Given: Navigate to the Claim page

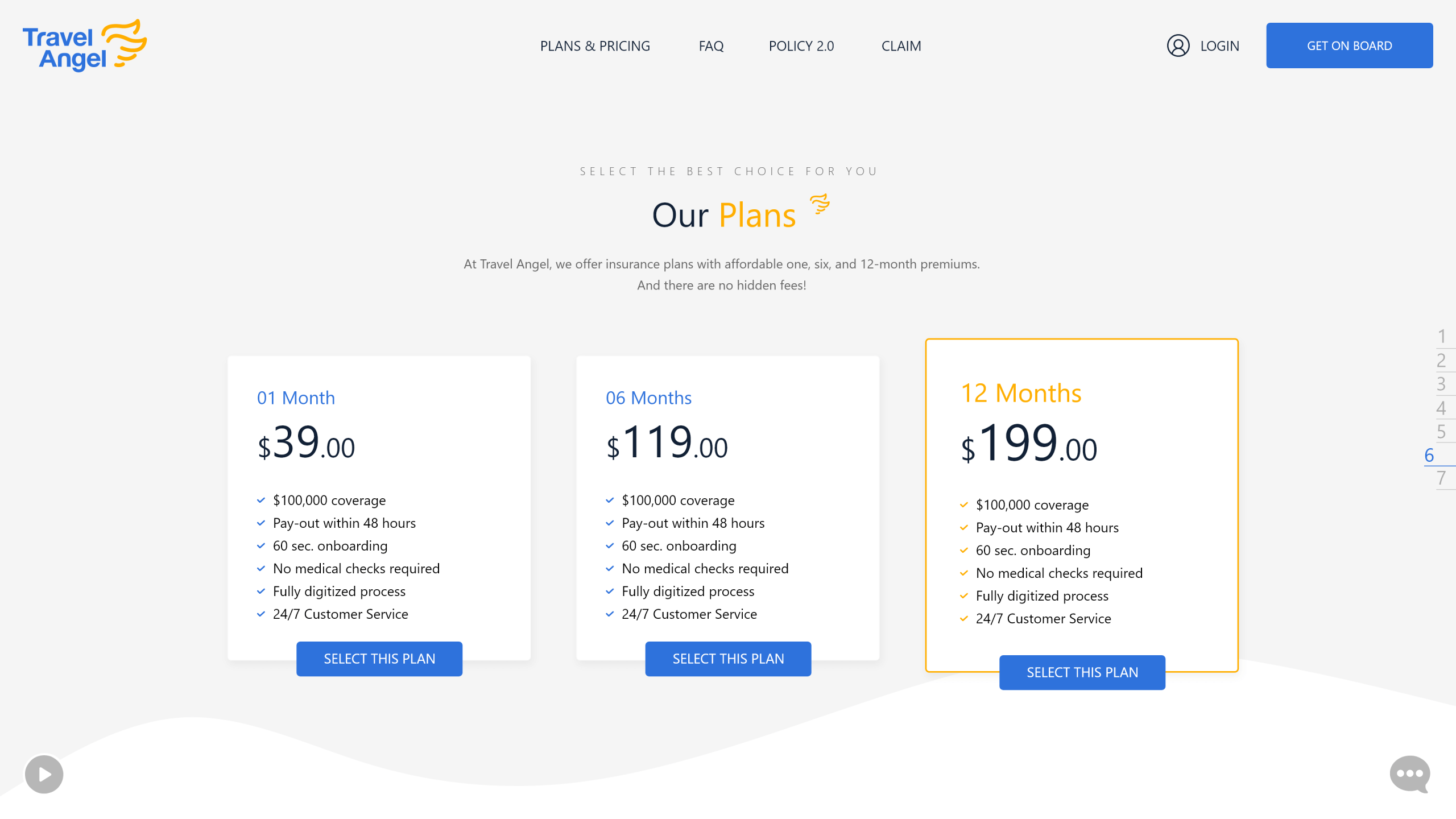Looking at the screenshot, I should (x=901, y=46).
